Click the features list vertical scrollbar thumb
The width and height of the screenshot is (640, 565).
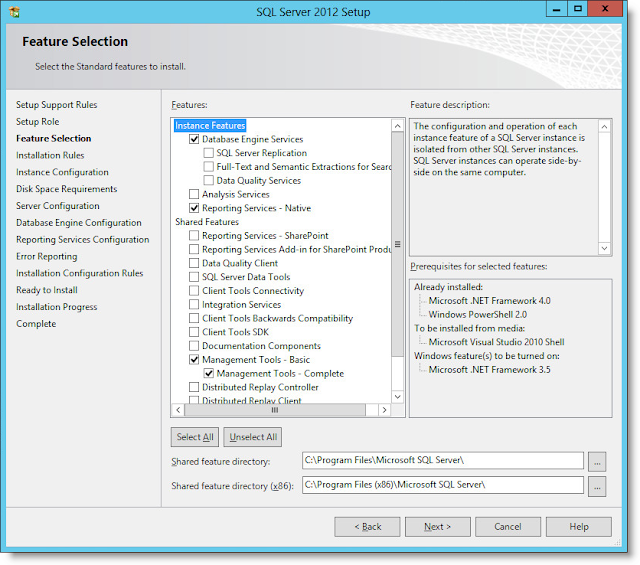(x=397, y=244)
